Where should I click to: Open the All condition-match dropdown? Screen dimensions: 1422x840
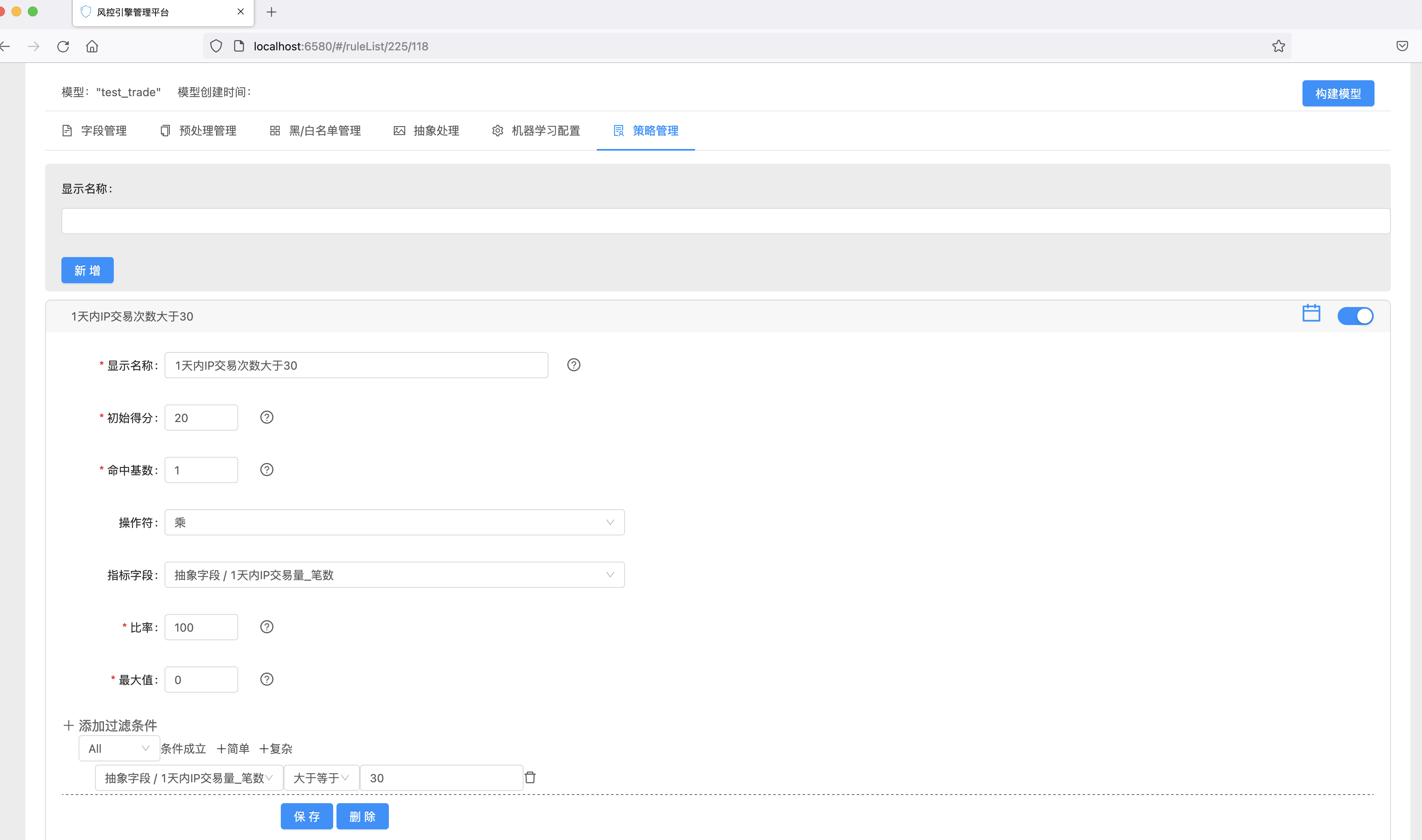pos(119,748)
